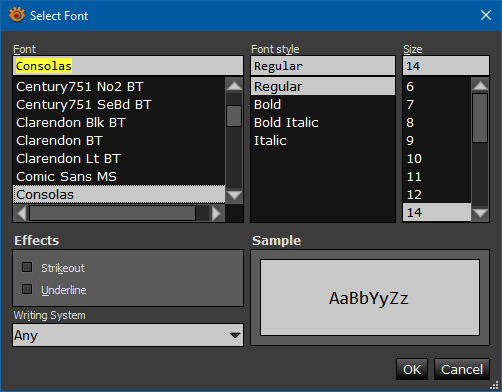Click the dialog resize grip
Image resolution: width=502 pixels, height=392 pixels.
(495, 386)
